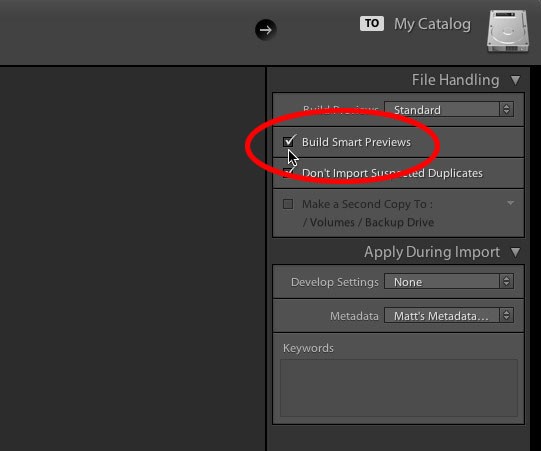Open the Build Previews Standard dropdown

coord(449,110)
